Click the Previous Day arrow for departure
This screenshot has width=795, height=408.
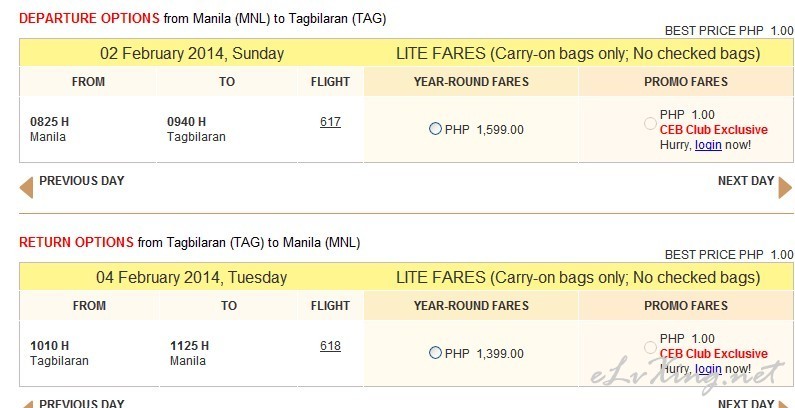[x=26, y=188]
